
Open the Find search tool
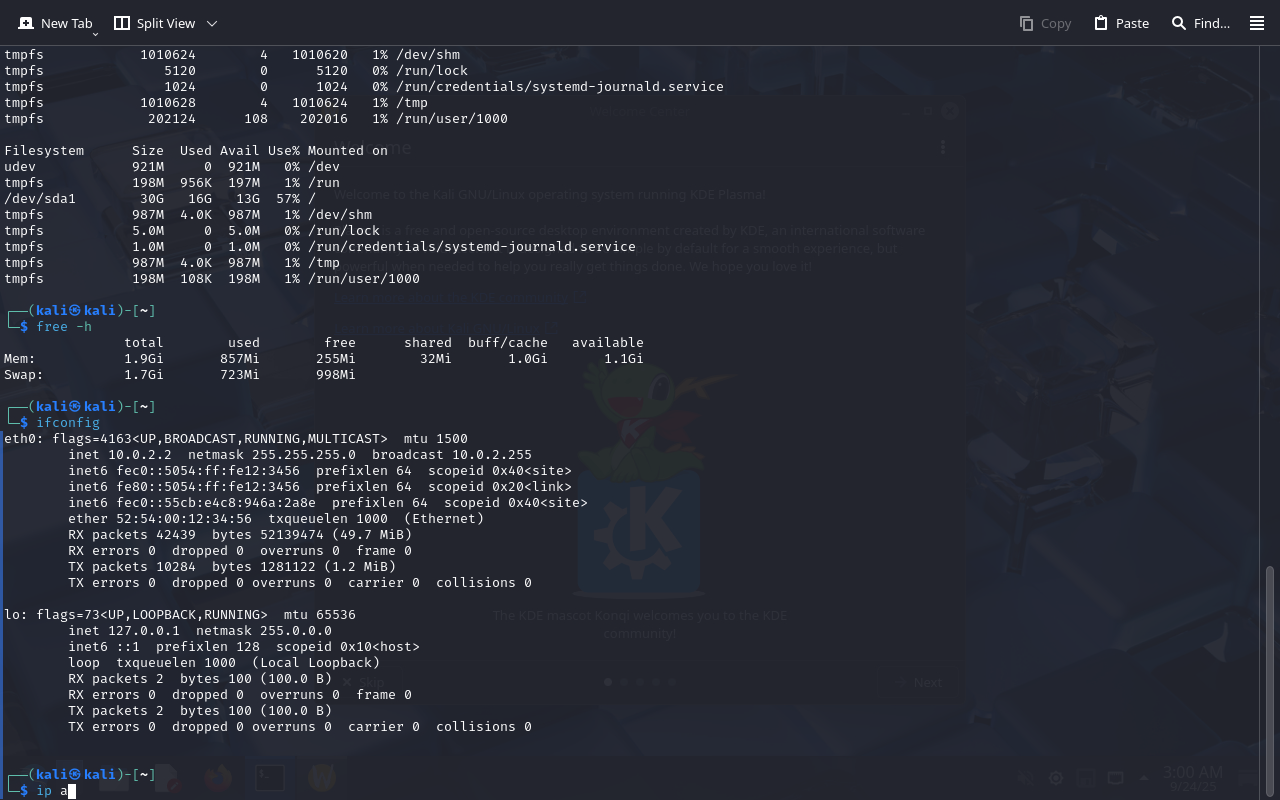pyautogui.click(x=1200, y=23)
